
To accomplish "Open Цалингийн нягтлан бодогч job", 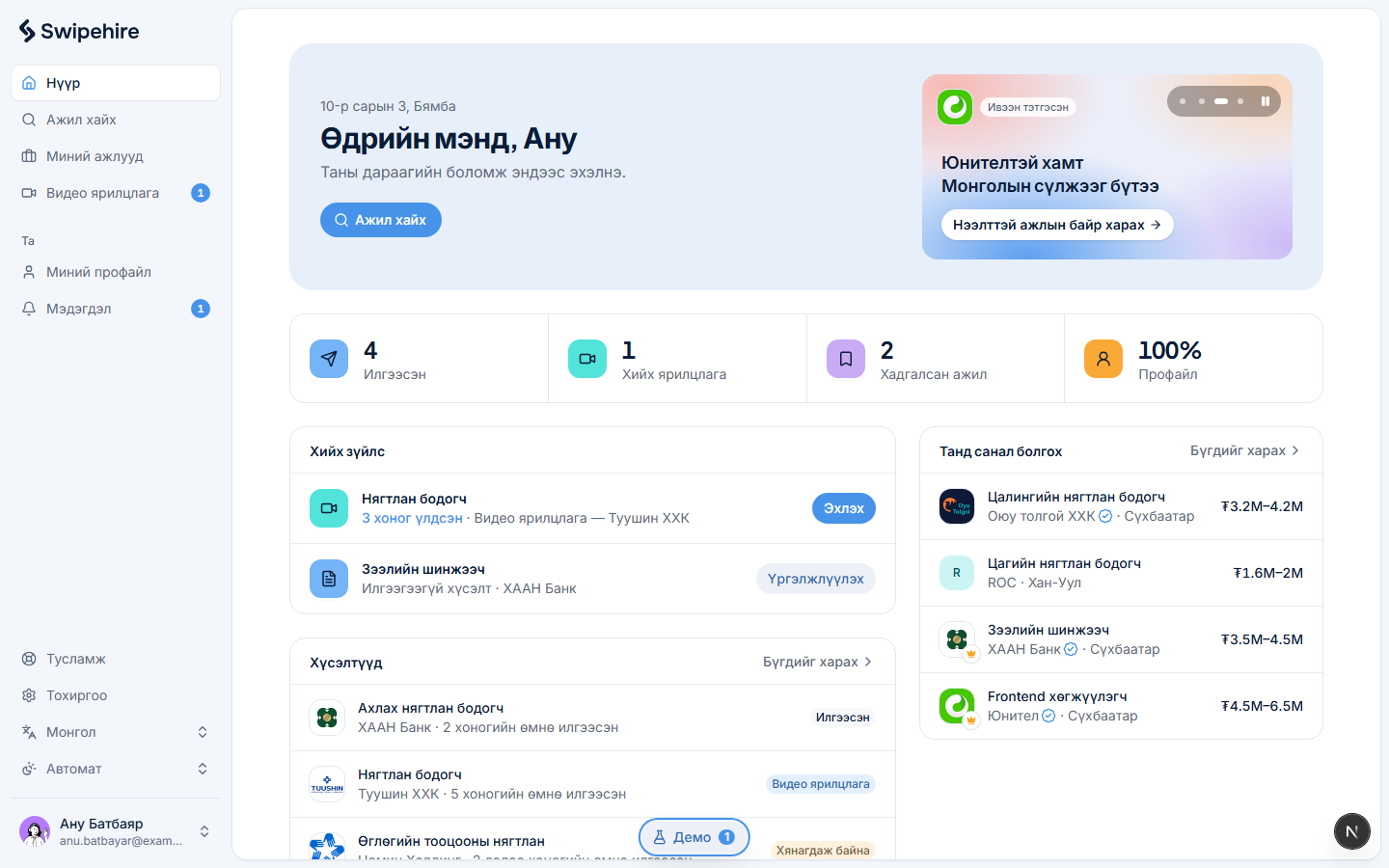I will pos(1121,506).
